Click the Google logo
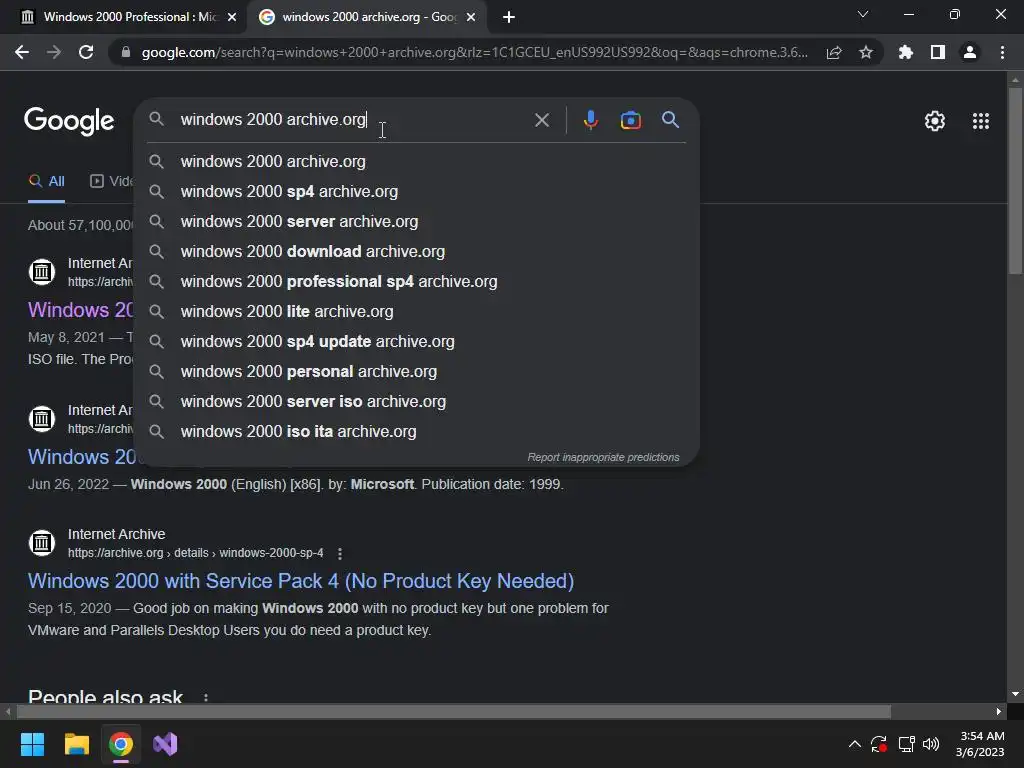 (69, 121)
